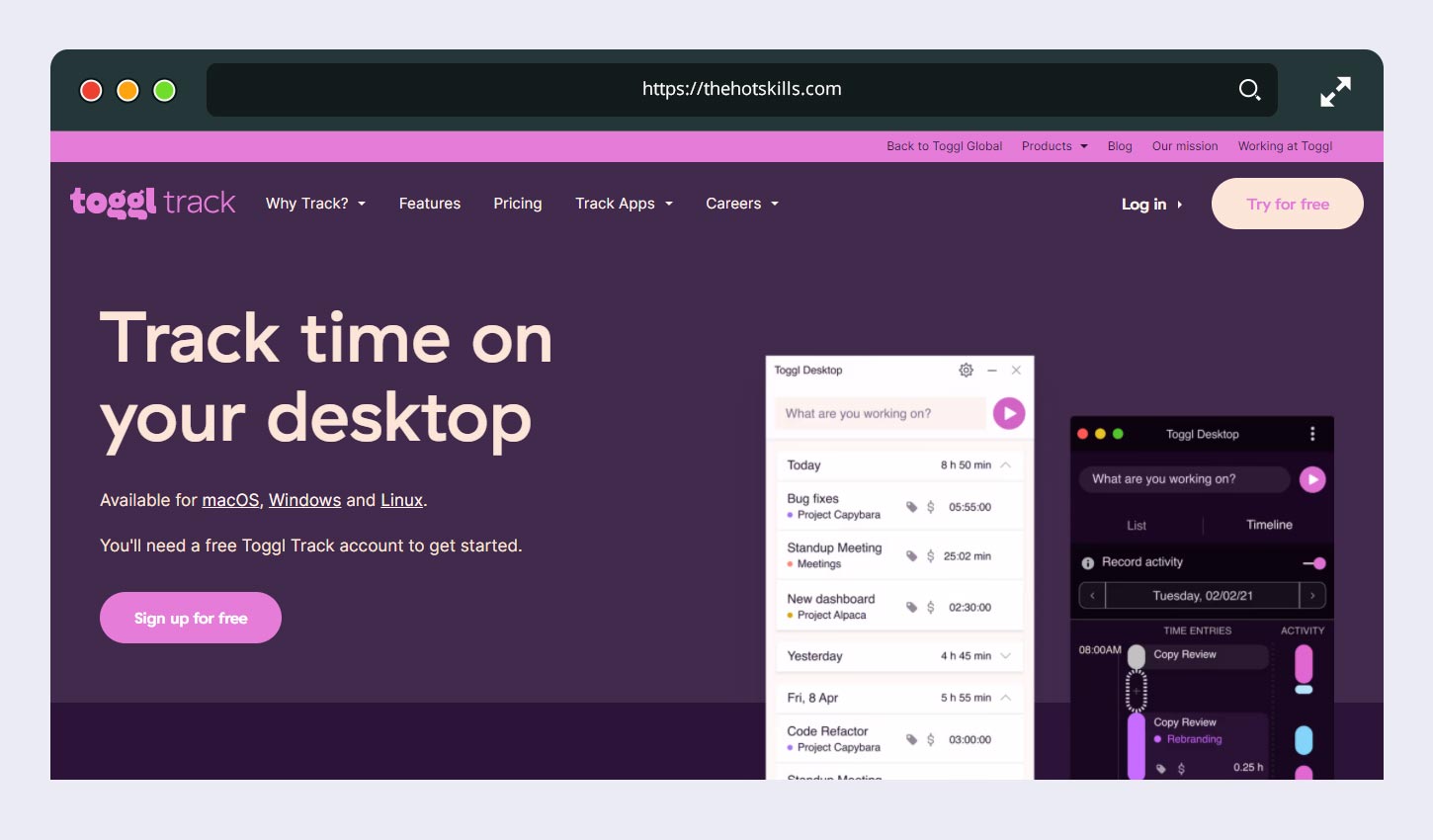Expand the Products dropdown in the top bar

pos(1054,146)
